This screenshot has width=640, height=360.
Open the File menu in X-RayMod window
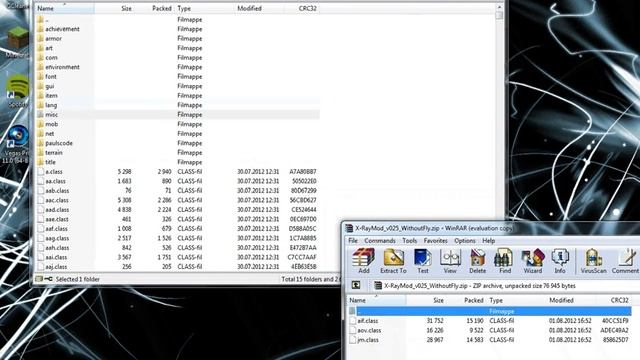pyautogui.click(x=353, y=241)
